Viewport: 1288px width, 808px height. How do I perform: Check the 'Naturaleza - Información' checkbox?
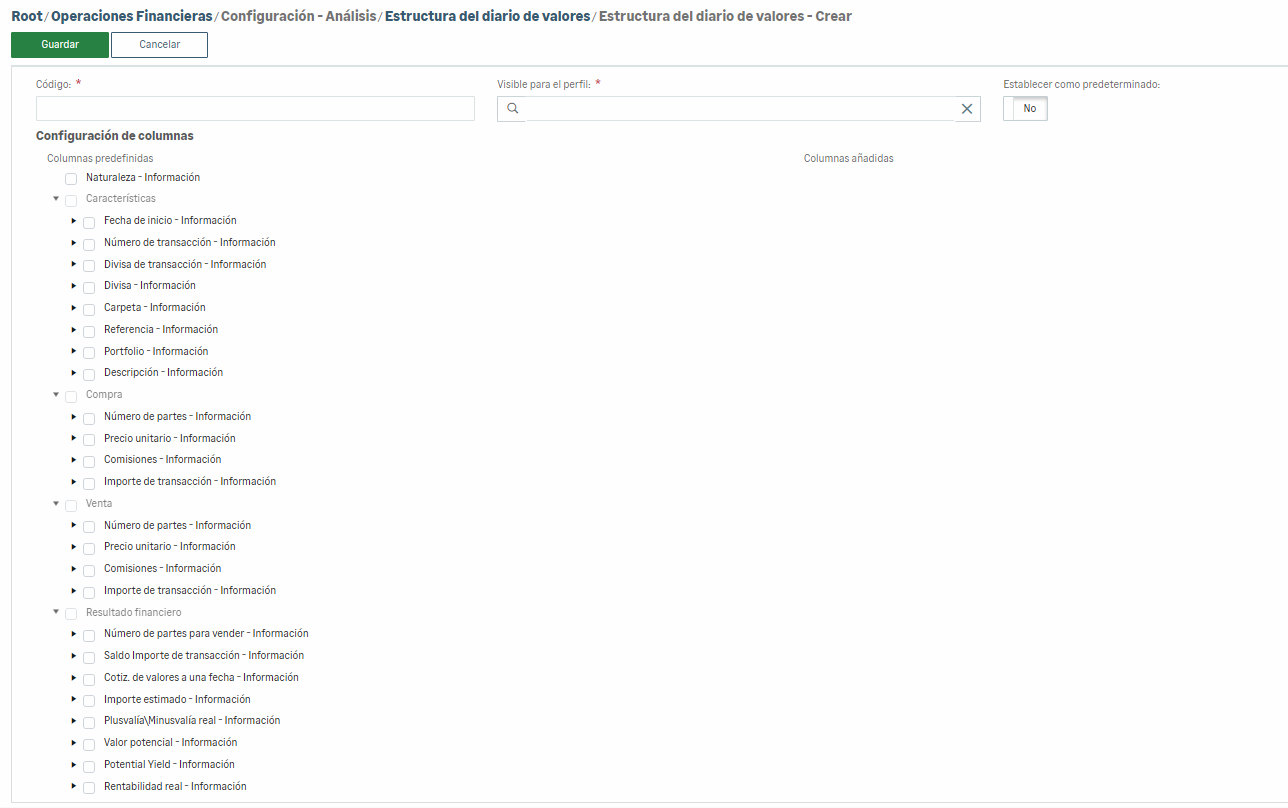point(71,179)
